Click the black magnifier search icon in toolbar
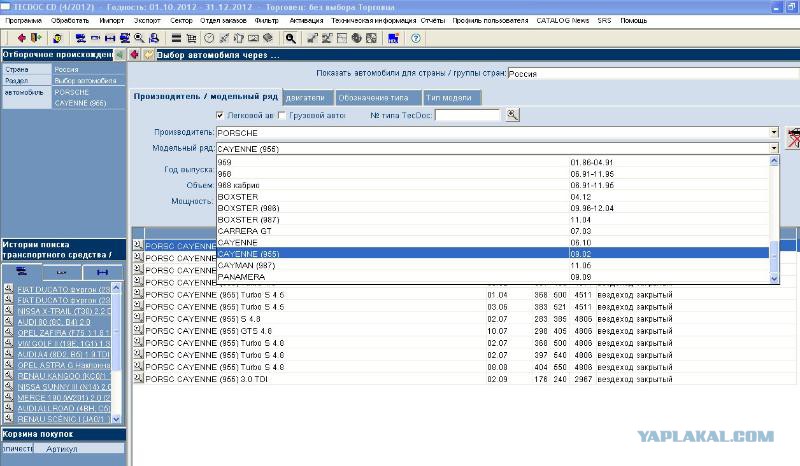800x466 pixels. [x=290, y=38]
